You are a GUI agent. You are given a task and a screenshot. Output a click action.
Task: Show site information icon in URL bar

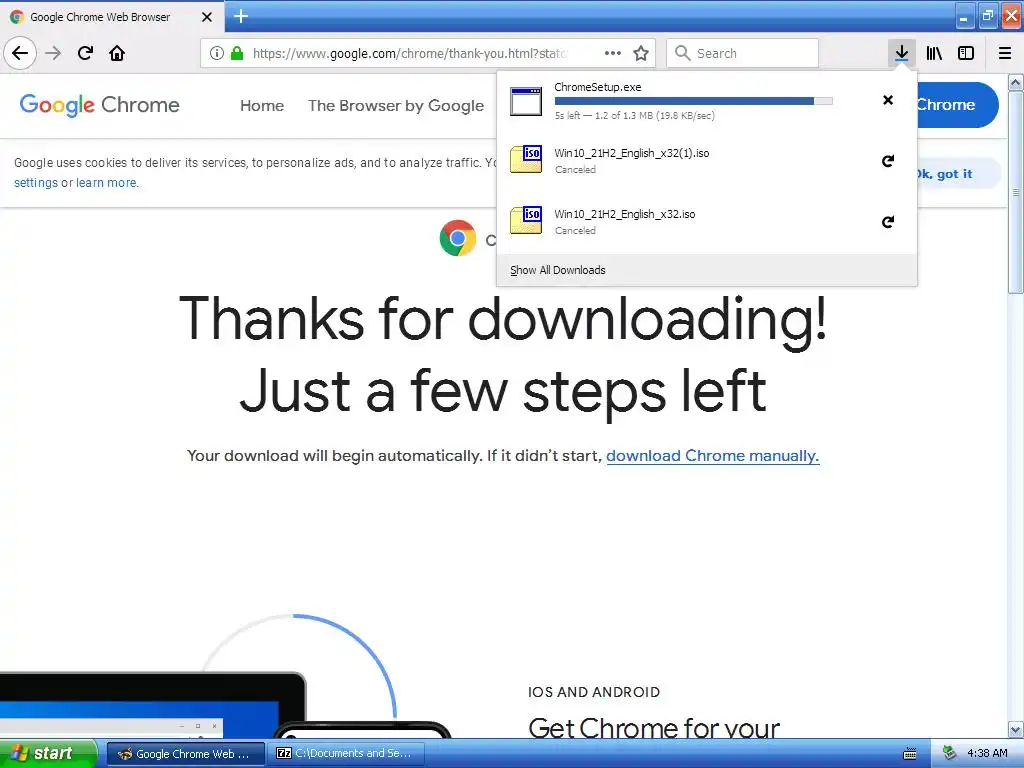(217, 53)
